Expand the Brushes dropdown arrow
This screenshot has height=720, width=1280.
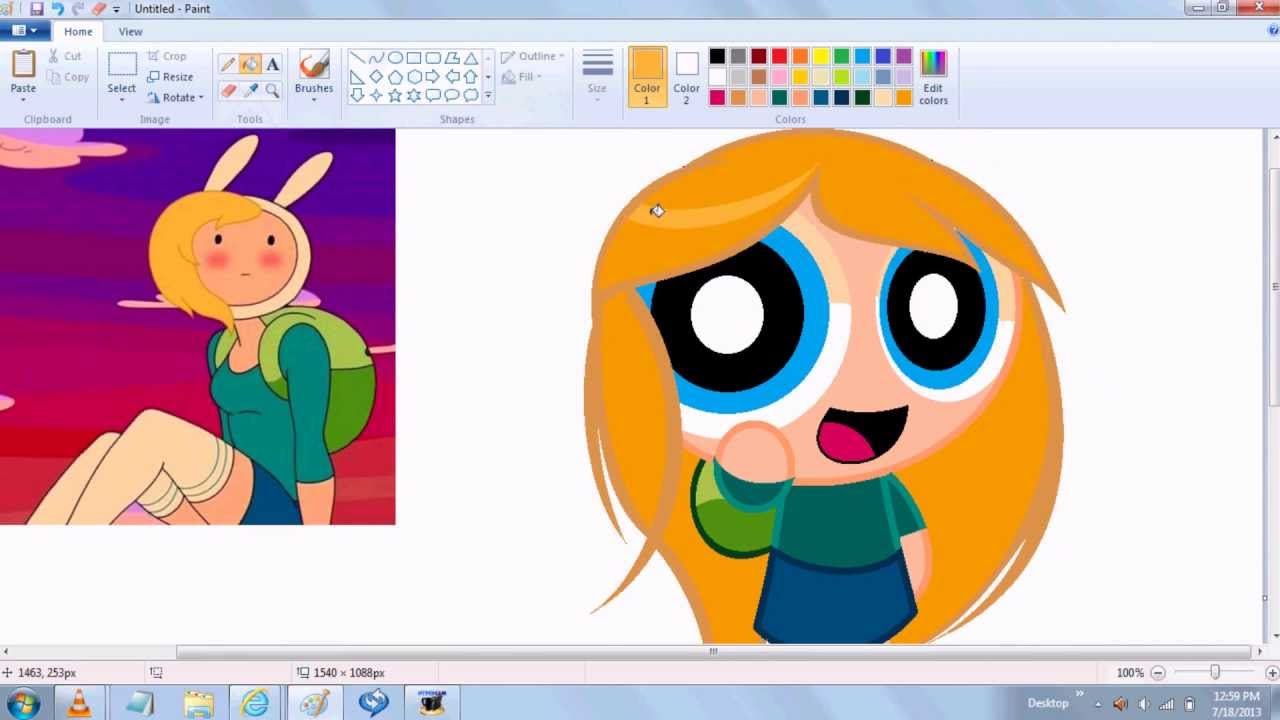point(314,100)
